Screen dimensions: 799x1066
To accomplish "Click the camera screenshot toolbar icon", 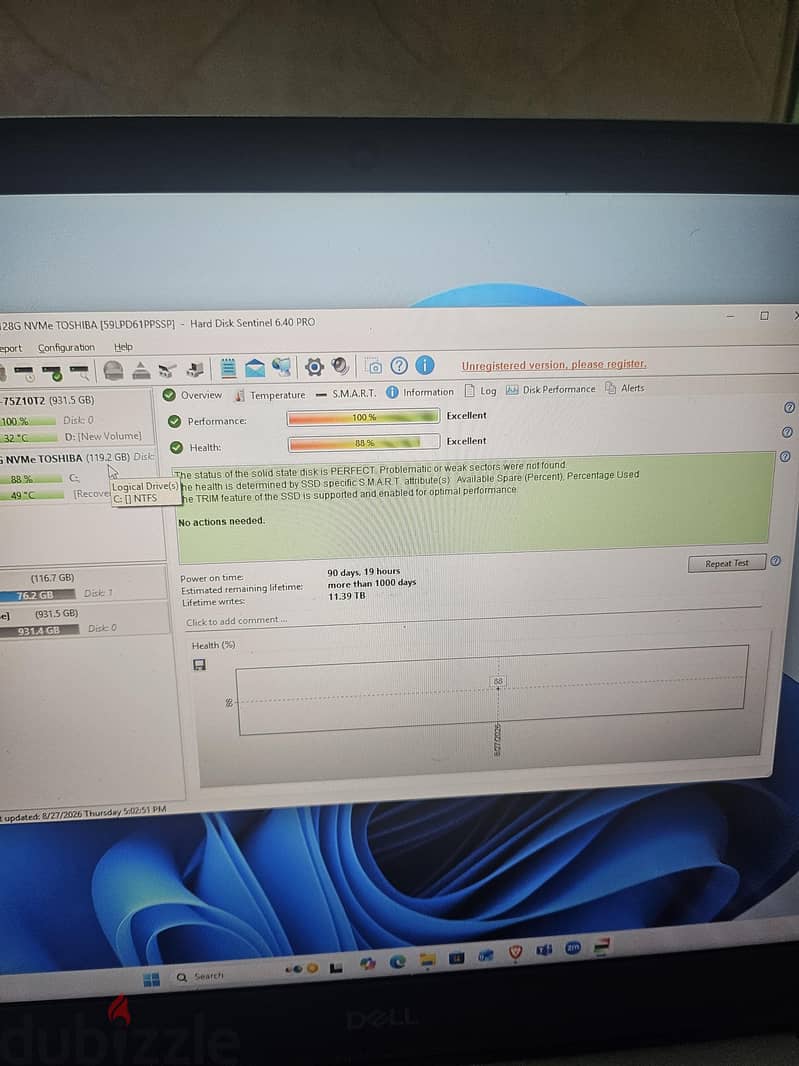I will coord(373,366).
